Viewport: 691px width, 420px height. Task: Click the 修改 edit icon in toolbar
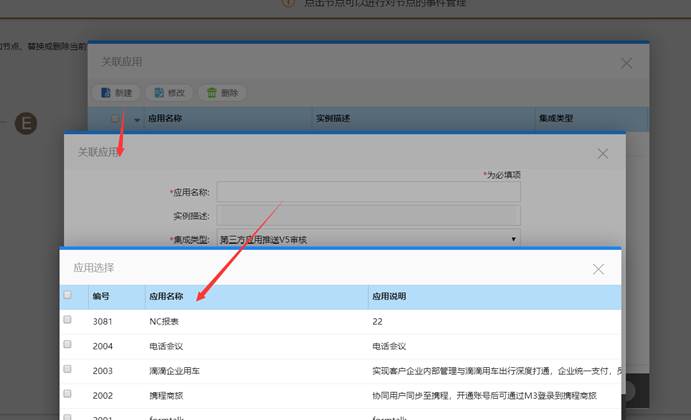[159, 93]
